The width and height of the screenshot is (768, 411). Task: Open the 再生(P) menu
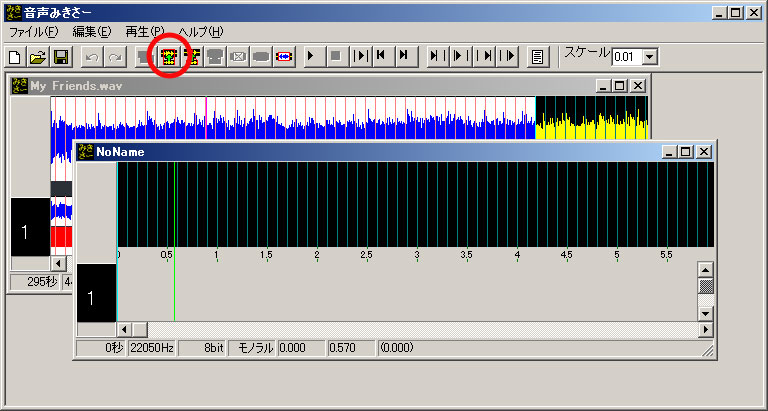(x=145, y=32)
